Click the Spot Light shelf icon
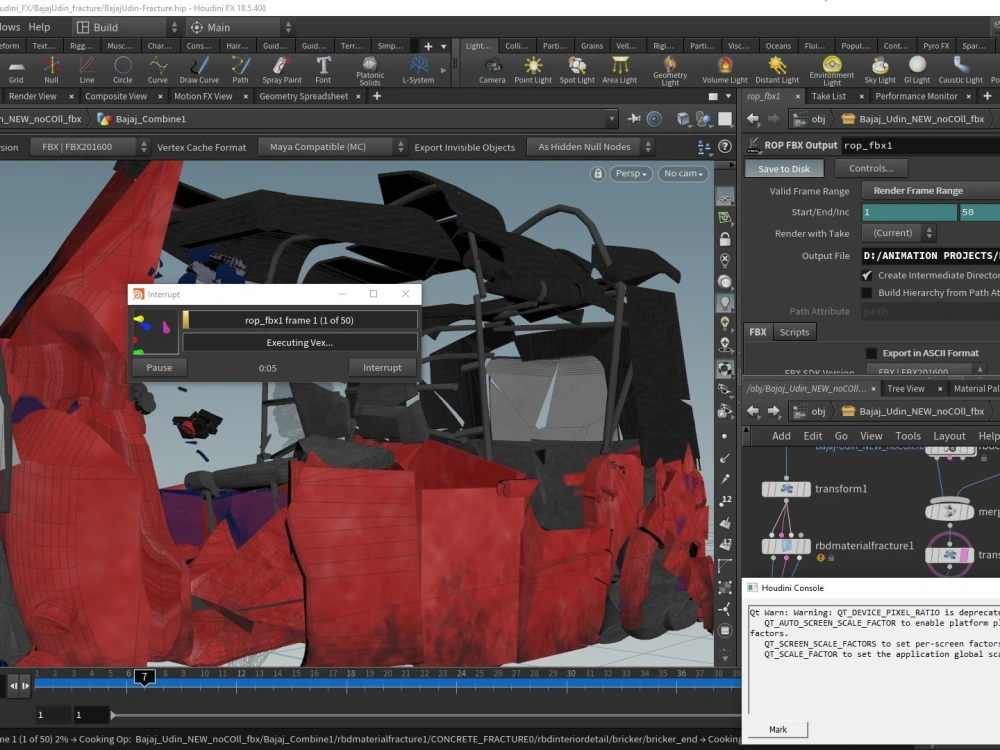 577,69
